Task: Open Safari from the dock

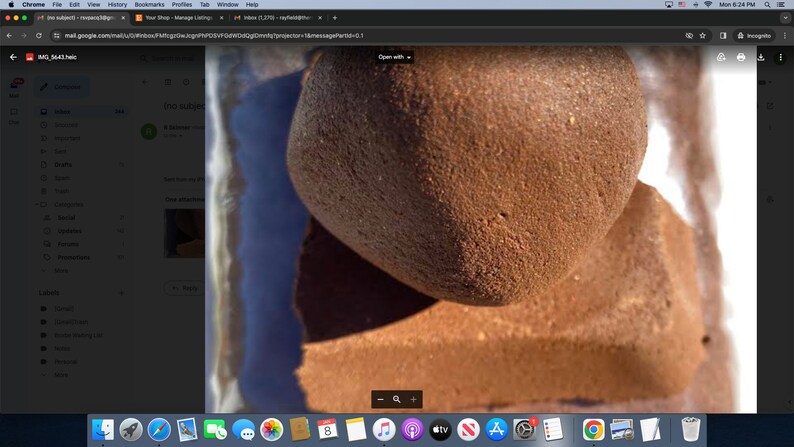Action: [159, 430]
